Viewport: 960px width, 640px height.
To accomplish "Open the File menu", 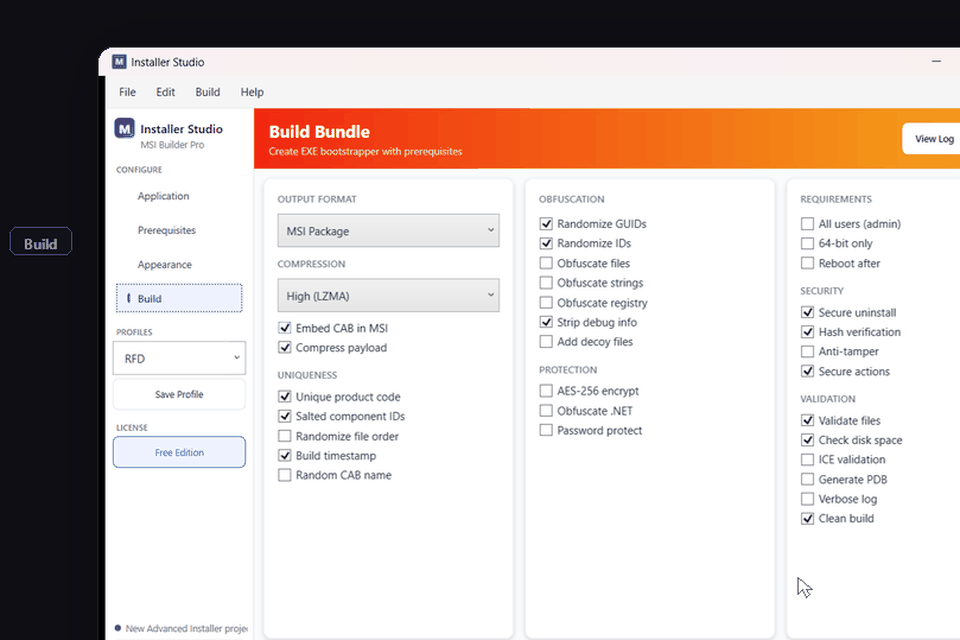I will click(x=127, y=92).
